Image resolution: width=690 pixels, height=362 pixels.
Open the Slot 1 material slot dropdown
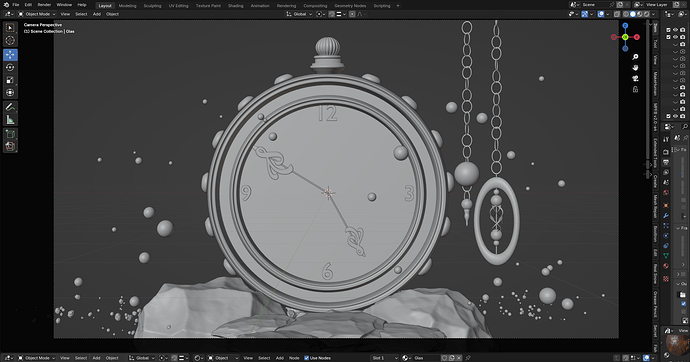[x=385, y=358]
